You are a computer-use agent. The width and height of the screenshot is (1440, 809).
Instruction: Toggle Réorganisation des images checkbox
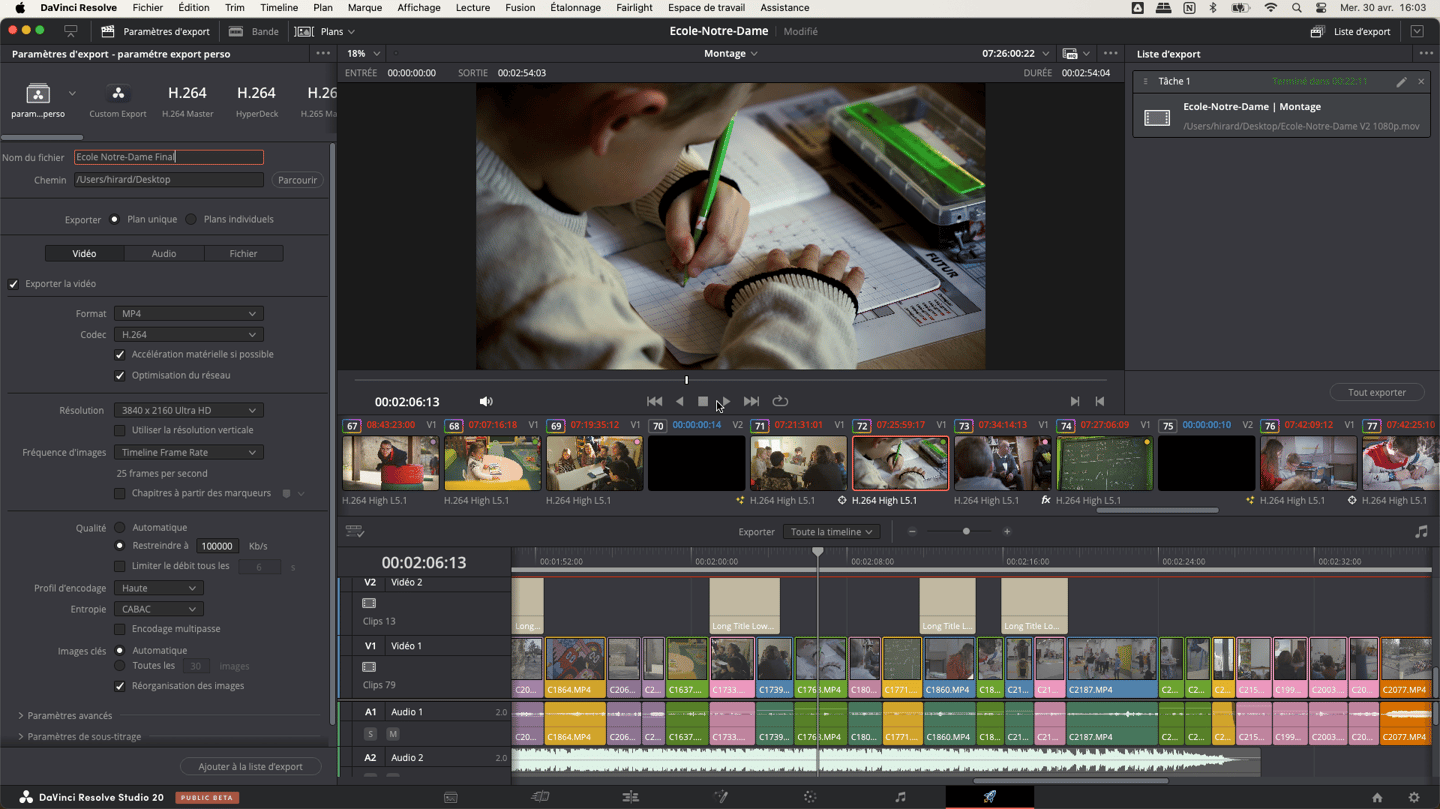(120, 686)
